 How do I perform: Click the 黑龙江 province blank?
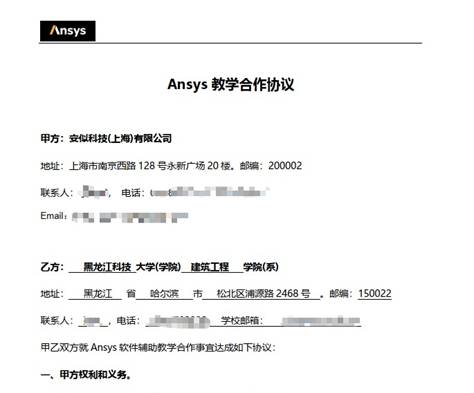95,294
